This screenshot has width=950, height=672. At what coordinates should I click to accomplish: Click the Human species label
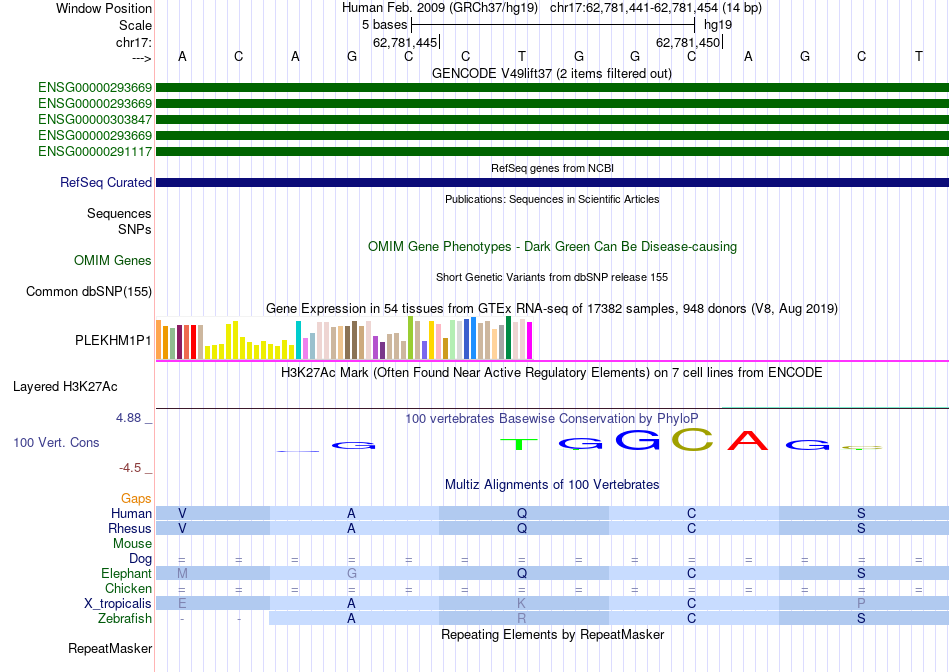click(131, 513)
